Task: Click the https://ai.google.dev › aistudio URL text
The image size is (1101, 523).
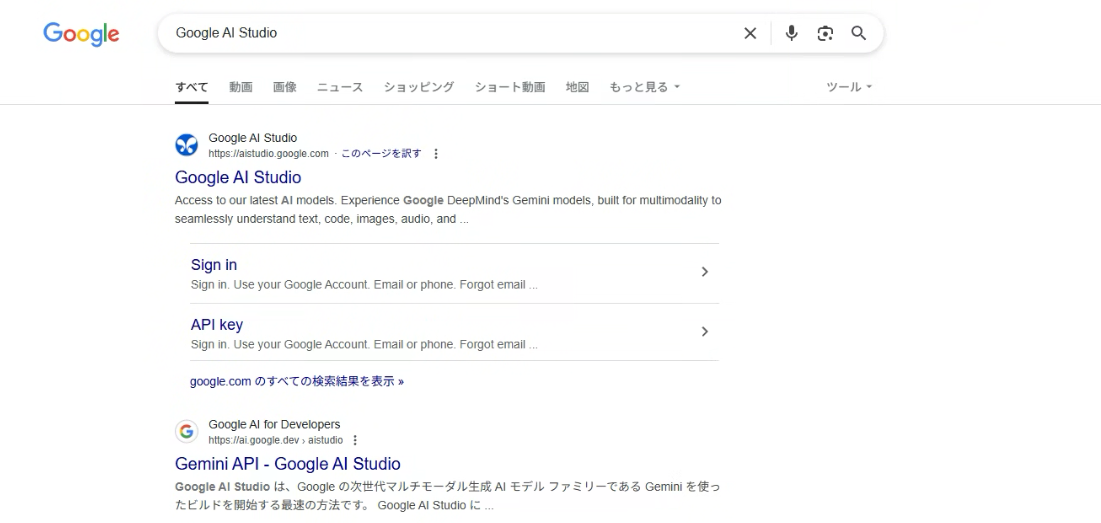Action: 275,440
